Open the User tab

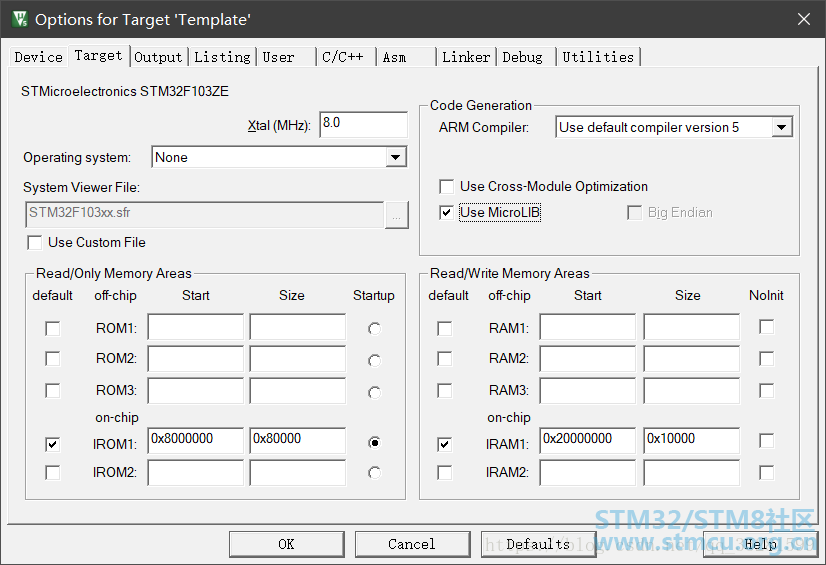pyautogui.click(x=286, y=57)
